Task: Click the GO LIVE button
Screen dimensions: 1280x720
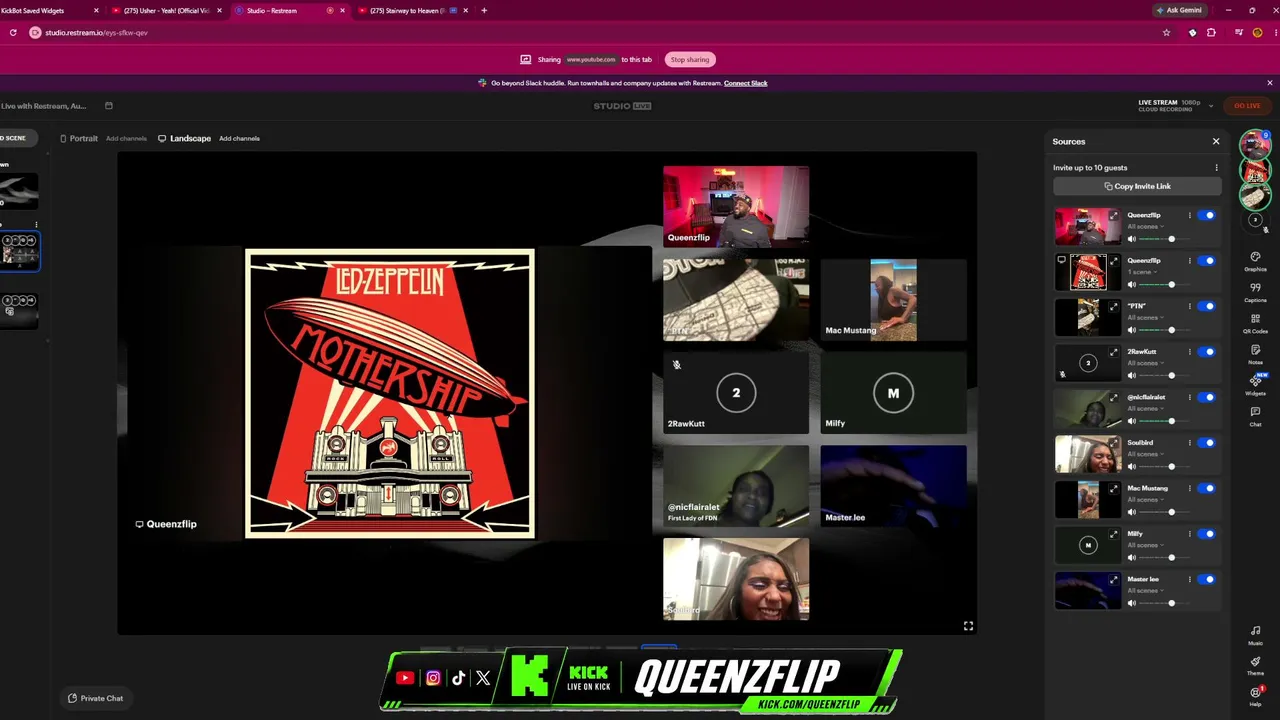Action: pyautogui.click(x=1247, y=106)
